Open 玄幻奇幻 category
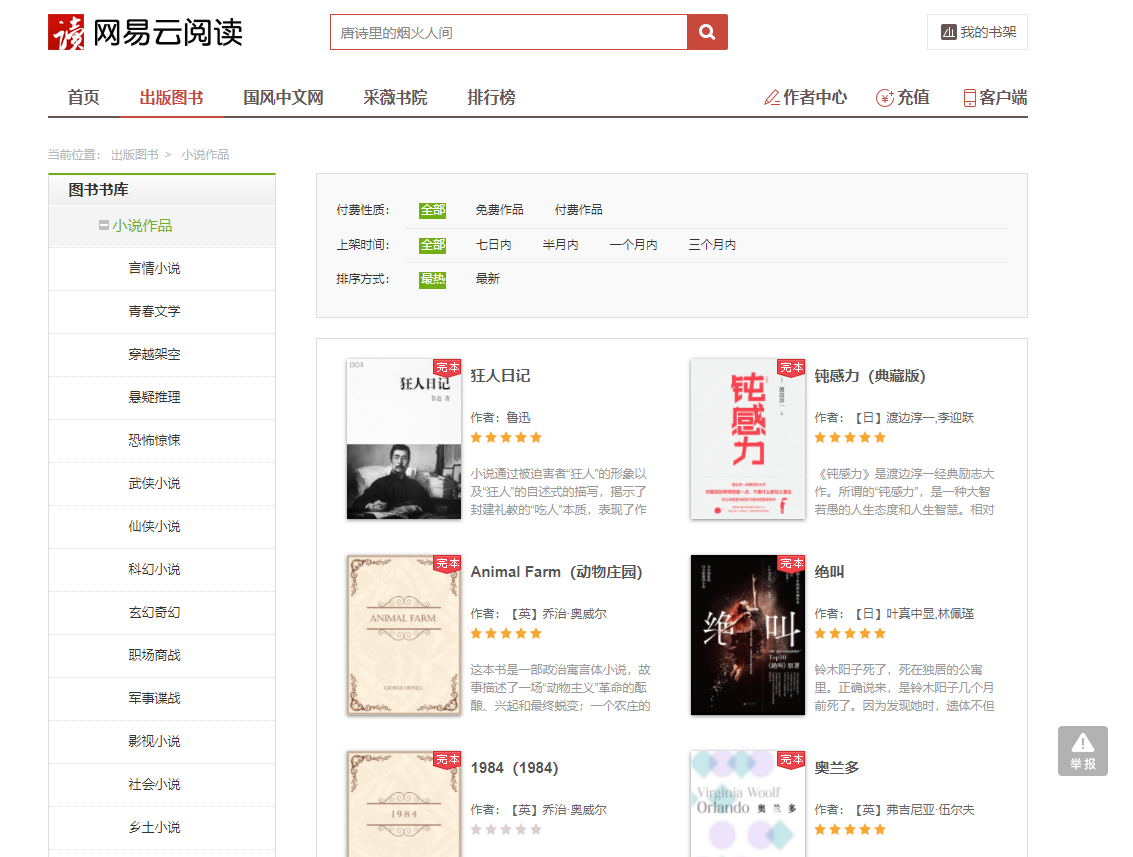The height and width of the screenshot is (857, 1133). (155, 613)
